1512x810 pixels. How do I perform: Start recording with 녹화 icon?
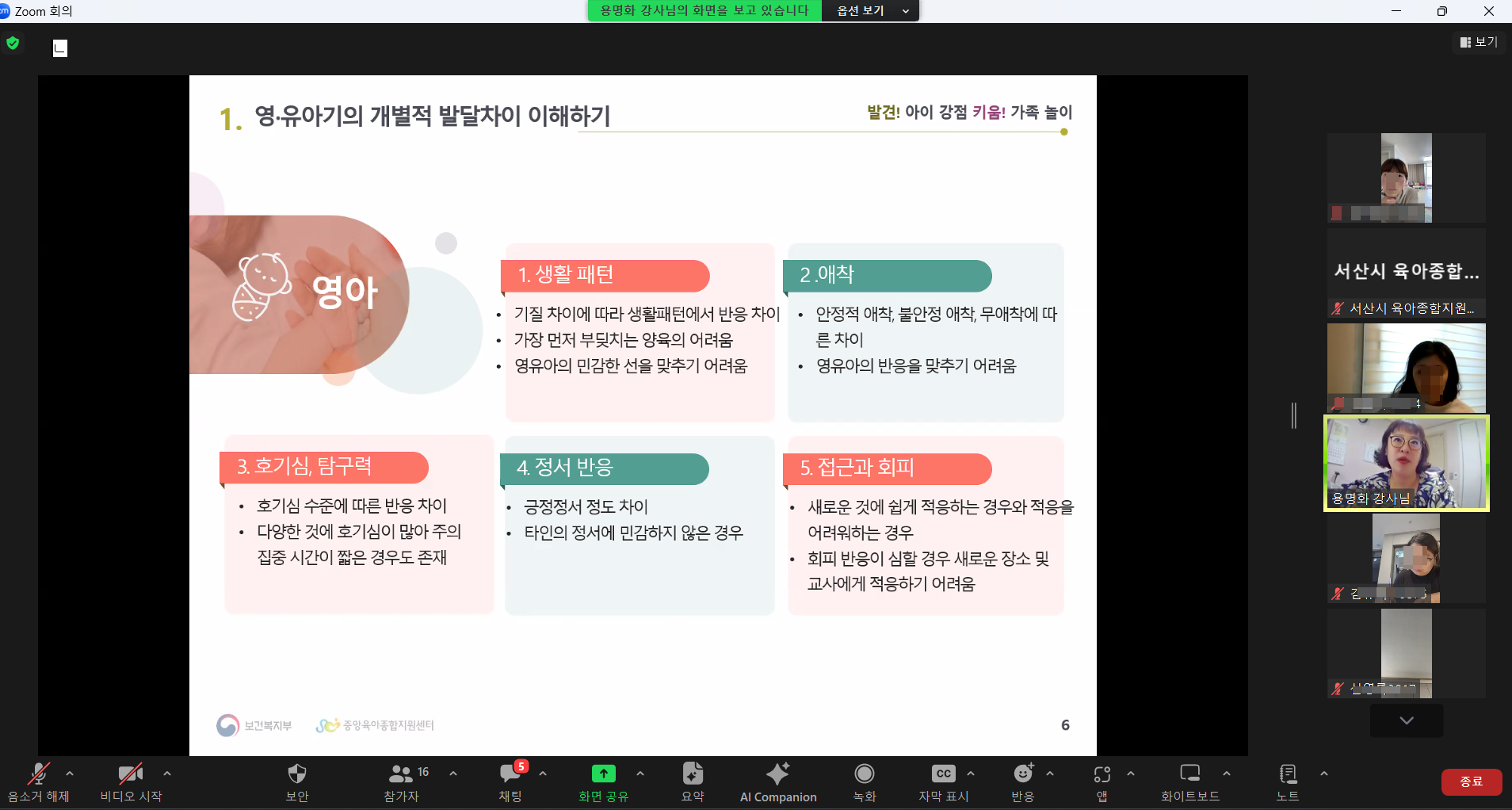[865, 774]
